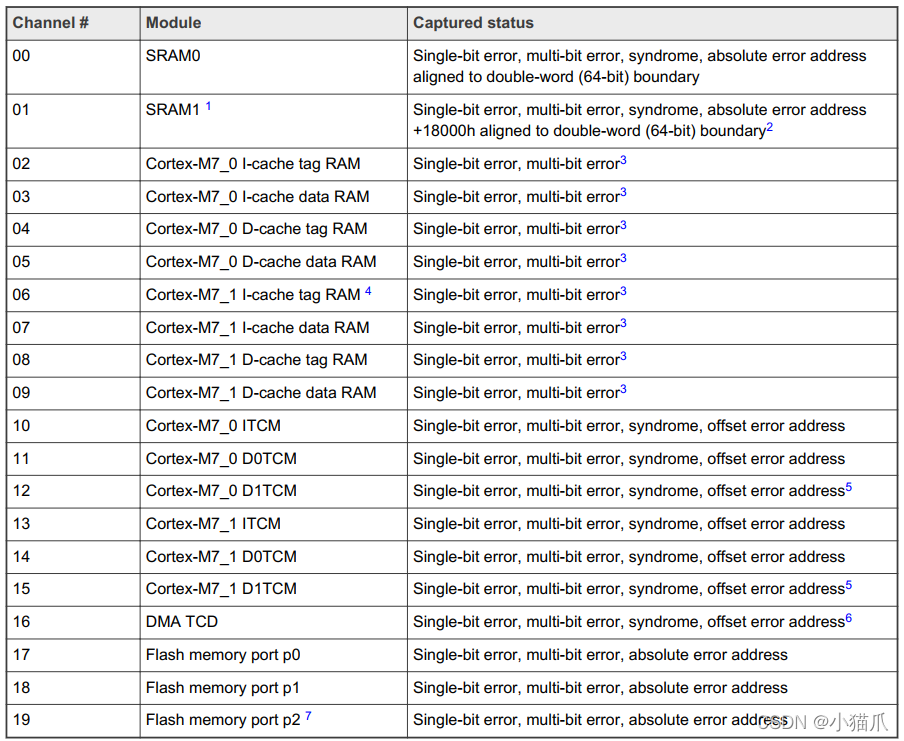Click 'Cortex-M7_1 ITCM' module text
The width and height of the screenshot is (904, 741).
tap(213, 524)
